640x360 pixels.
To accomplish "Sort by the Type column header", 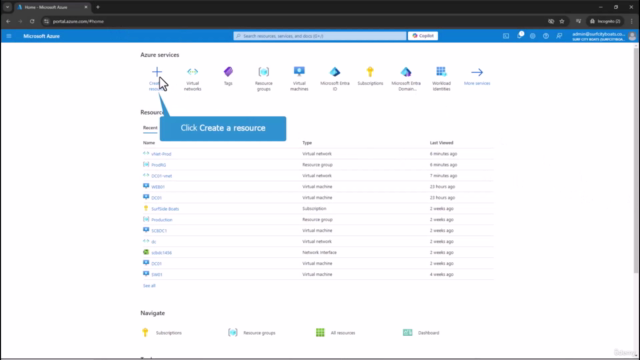I will [x=307, y=143].
